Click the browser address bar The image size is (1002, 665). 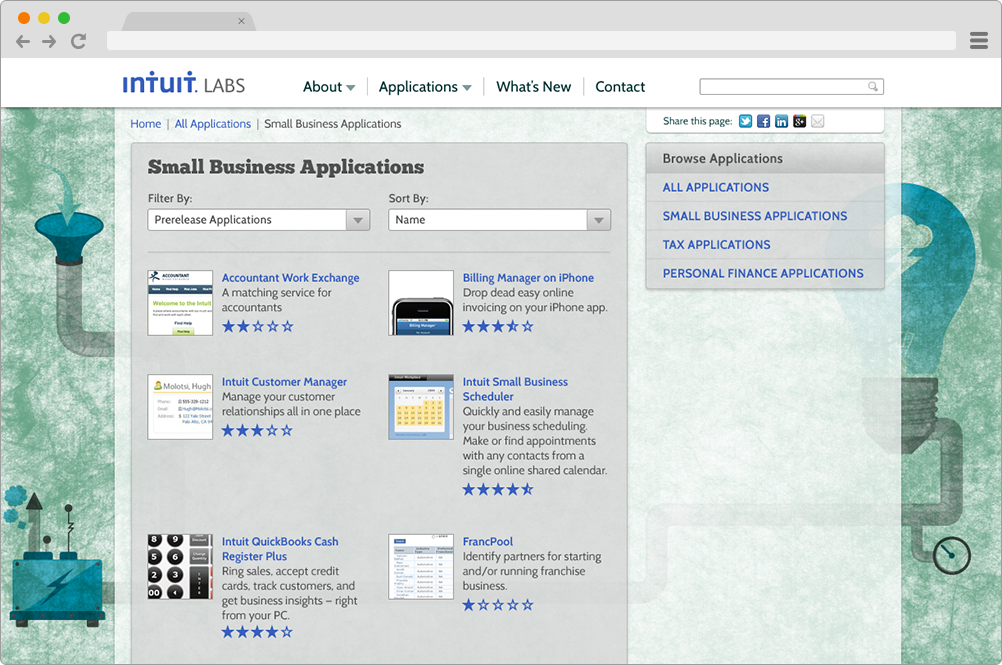[x=531, y=41]
